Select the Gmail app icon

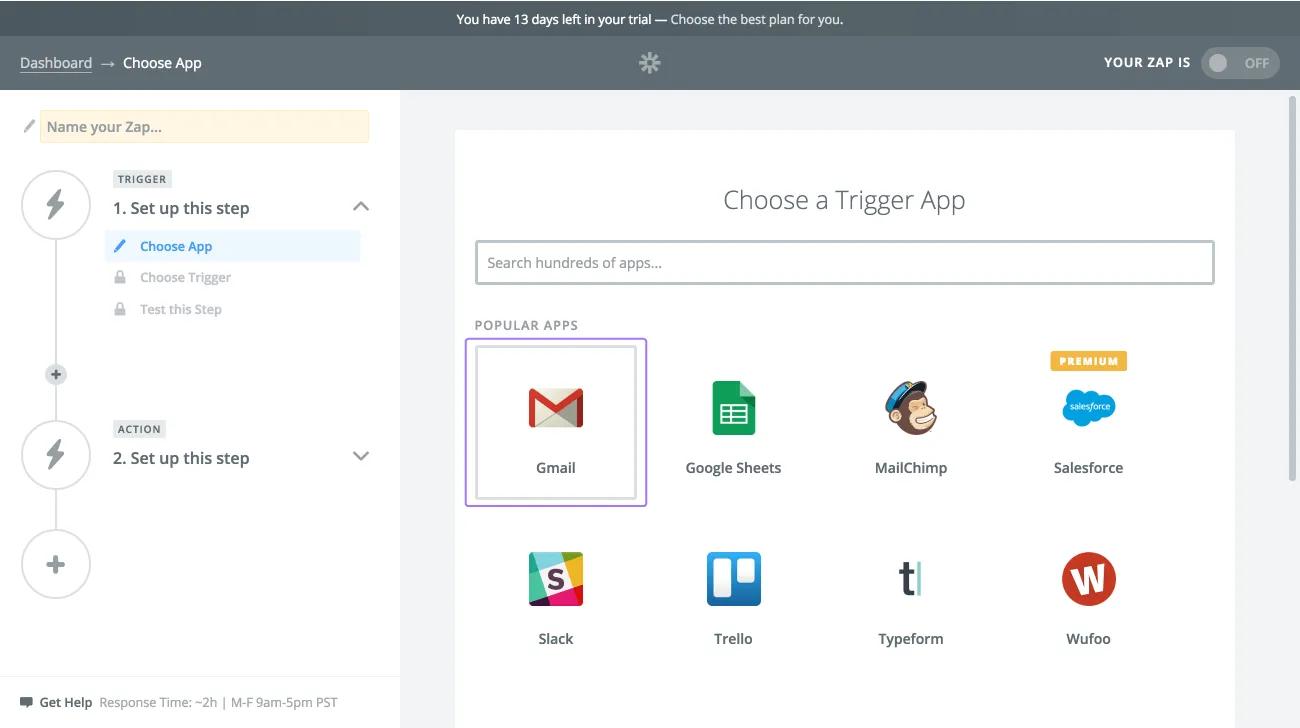[x=555, y=408]
